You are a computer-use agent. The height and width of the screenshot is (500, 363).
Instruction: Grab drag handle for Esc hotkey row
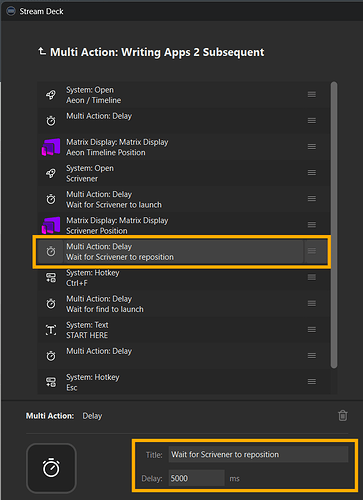312,382
